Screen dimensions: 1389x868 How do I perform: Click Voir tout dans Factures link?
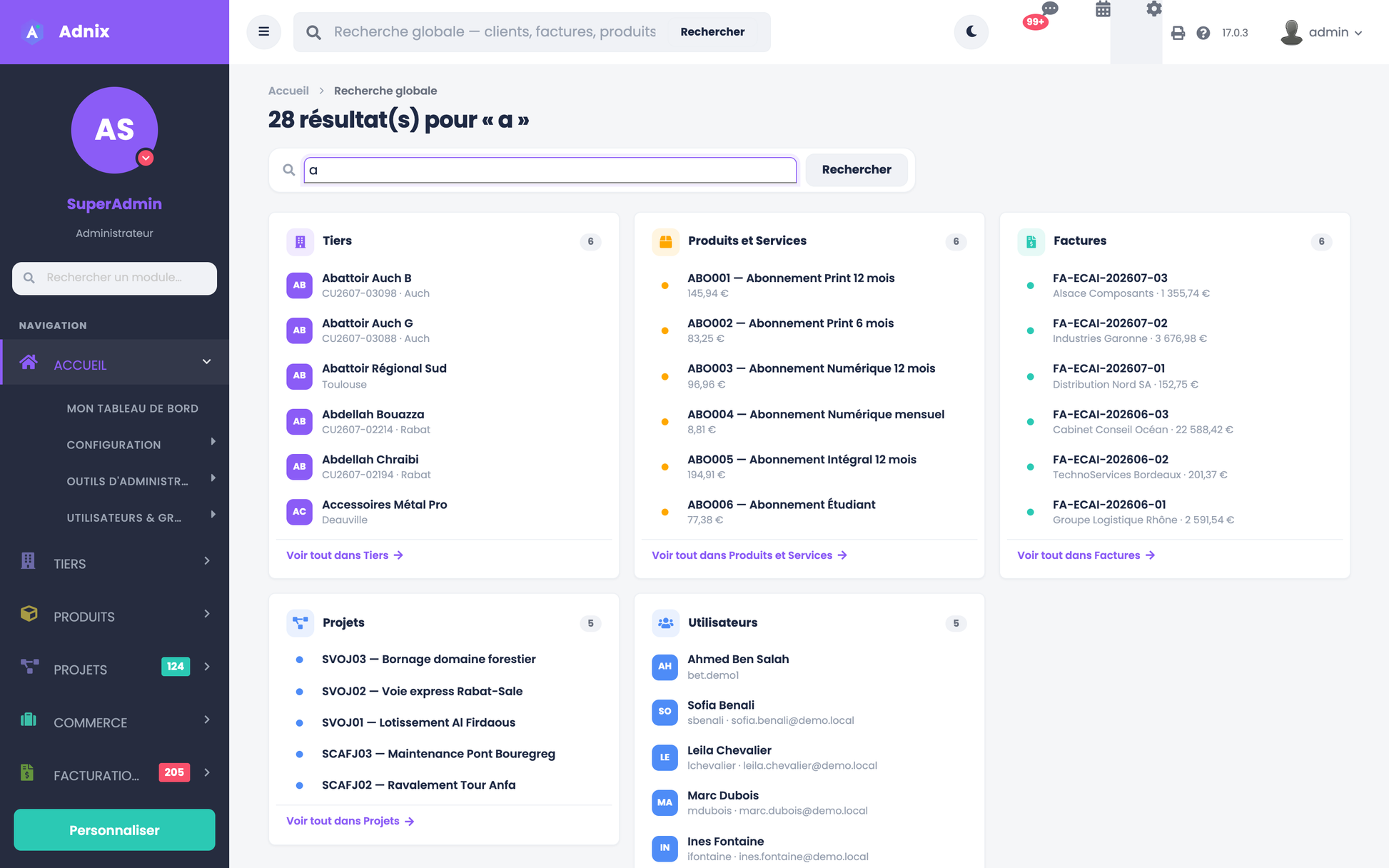coord(1086,555)
